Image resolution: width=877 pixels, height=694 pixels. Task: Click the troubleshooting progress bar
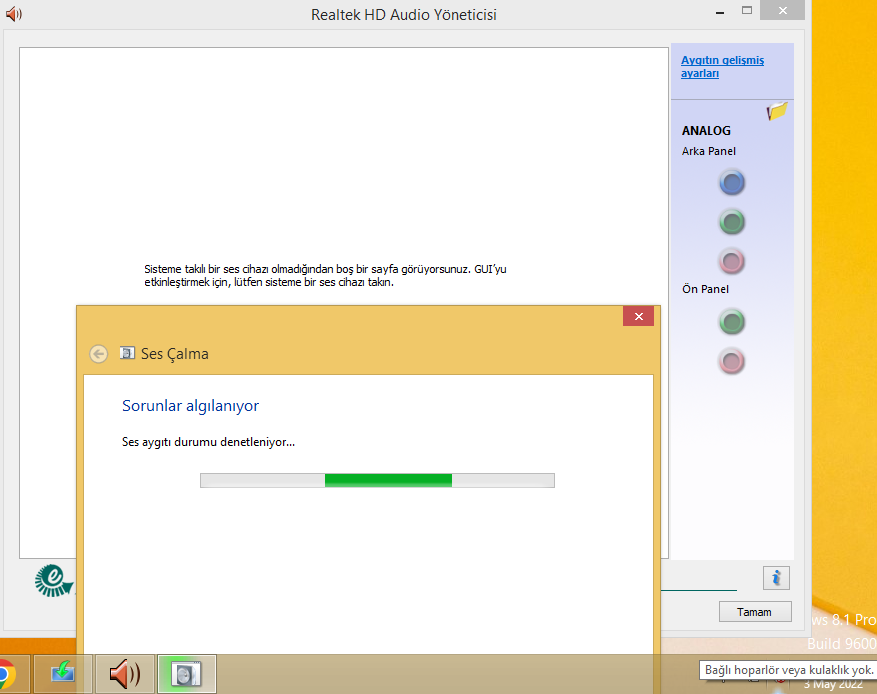(378, 480)
